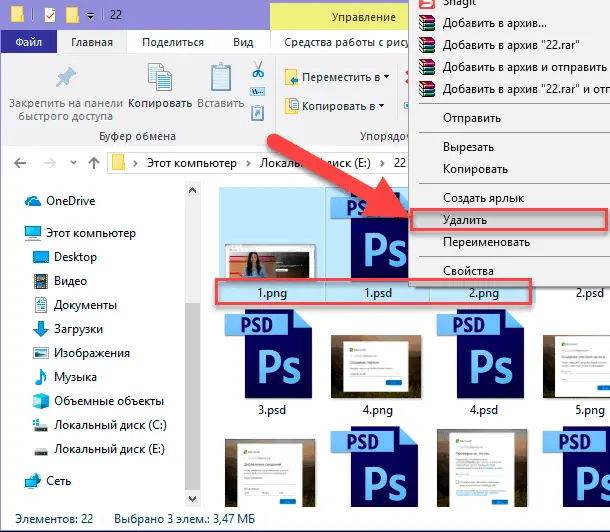Image resolution: width=610 pixels, height=532 pixels.
Task: Click the Copy path icon in ribbon
Action: point(258,92)
